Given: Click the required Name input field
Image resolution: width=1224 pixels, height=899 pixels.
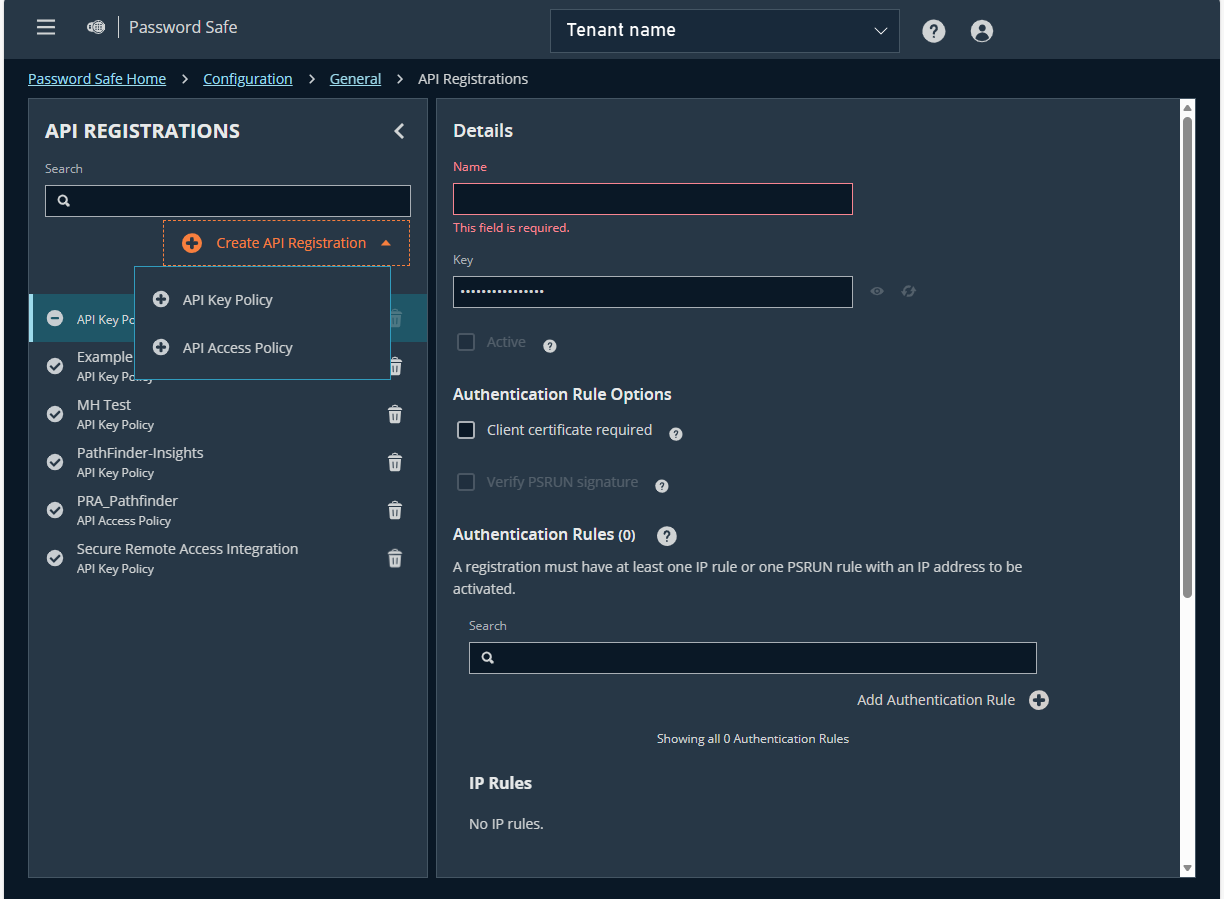Looking at the screenshot, I should pos(653,199).
